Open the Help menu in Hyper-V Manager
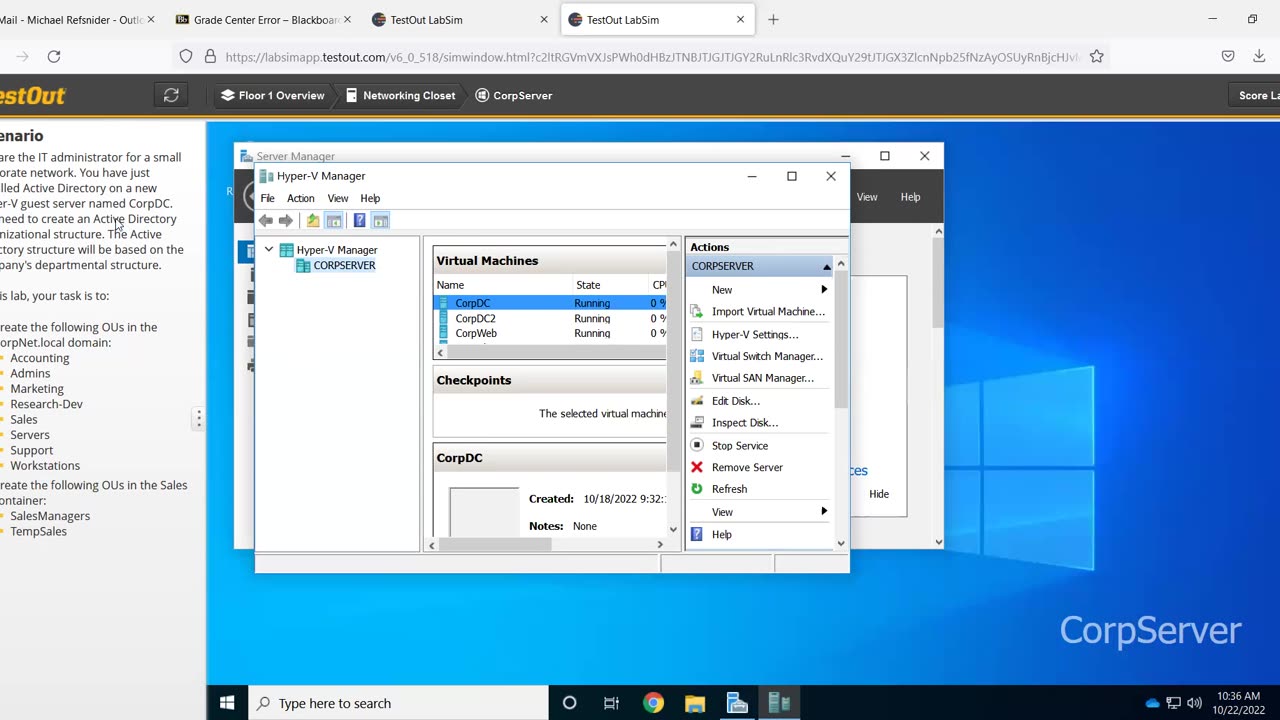 click(x=370, y=198)
